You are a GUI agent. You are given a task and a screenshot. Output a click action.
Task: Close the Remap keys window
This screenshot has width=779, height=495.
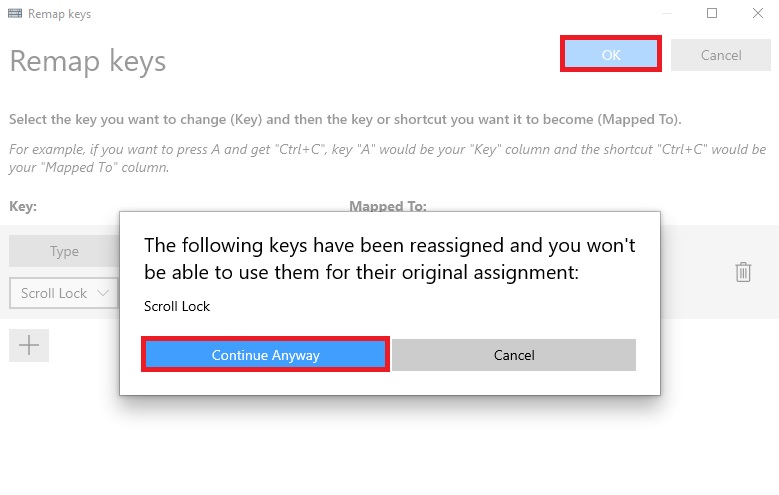pos(757,13)
